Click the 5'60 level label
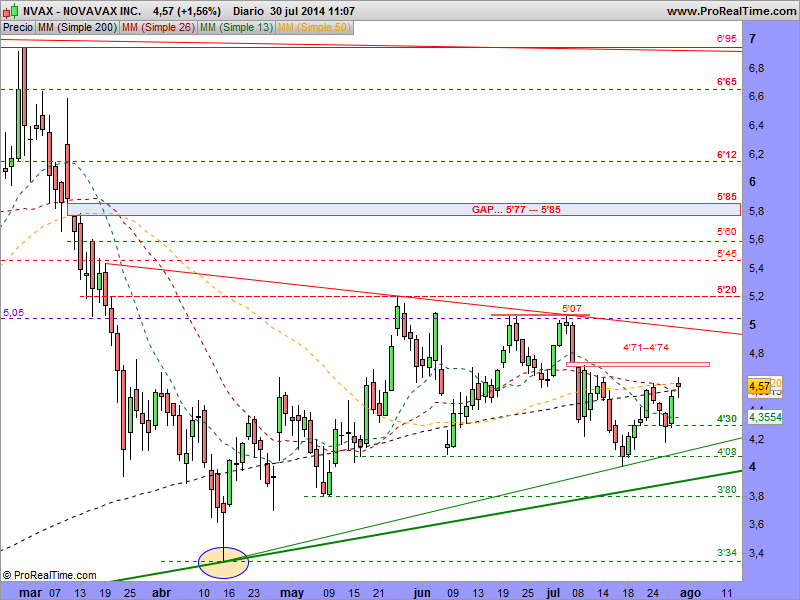This screenshot has height=600, width=800. [727, 232]
